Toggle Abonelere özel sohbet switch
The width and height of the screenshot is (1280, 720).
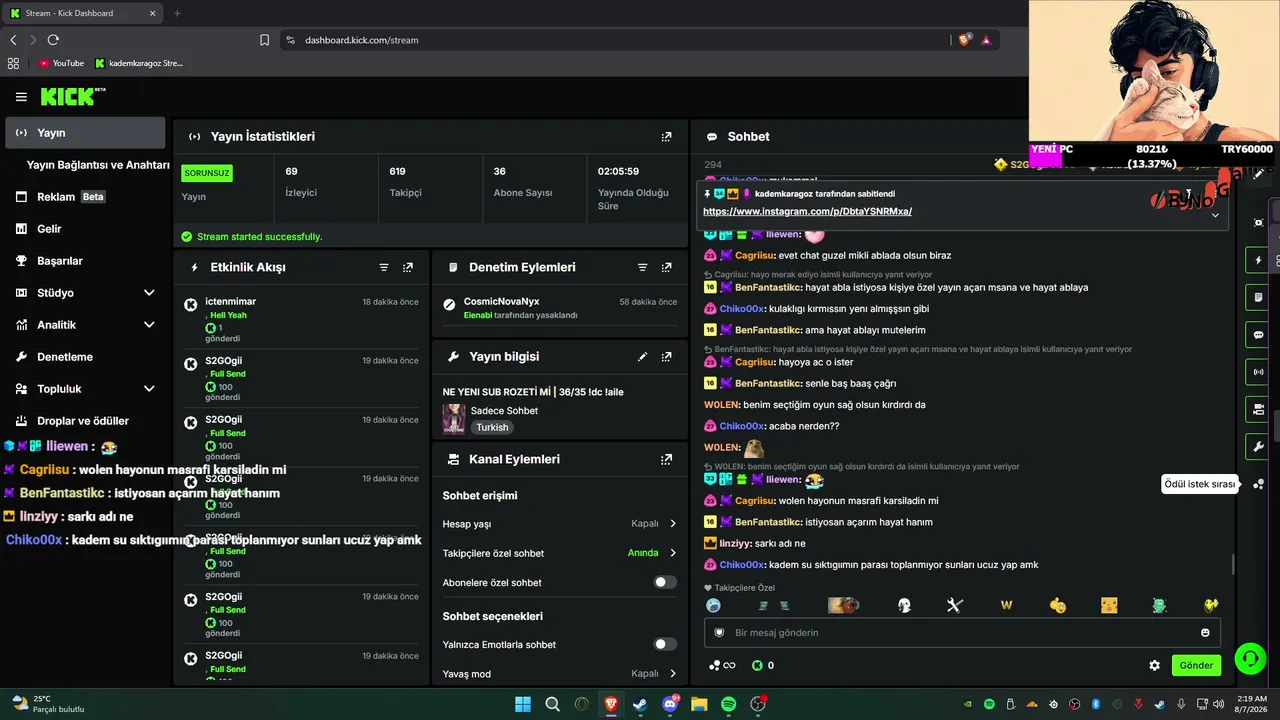[x=665, y=583]
